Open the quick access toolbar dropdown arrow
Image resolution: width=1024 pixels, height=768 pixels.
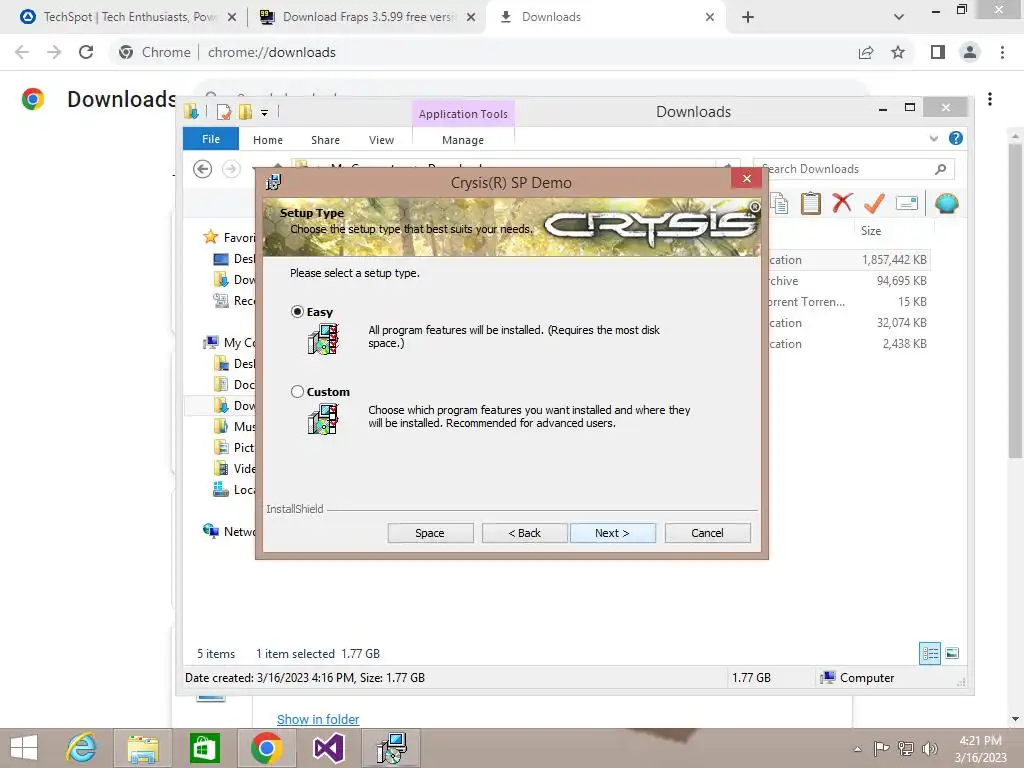tap(264, 112)
